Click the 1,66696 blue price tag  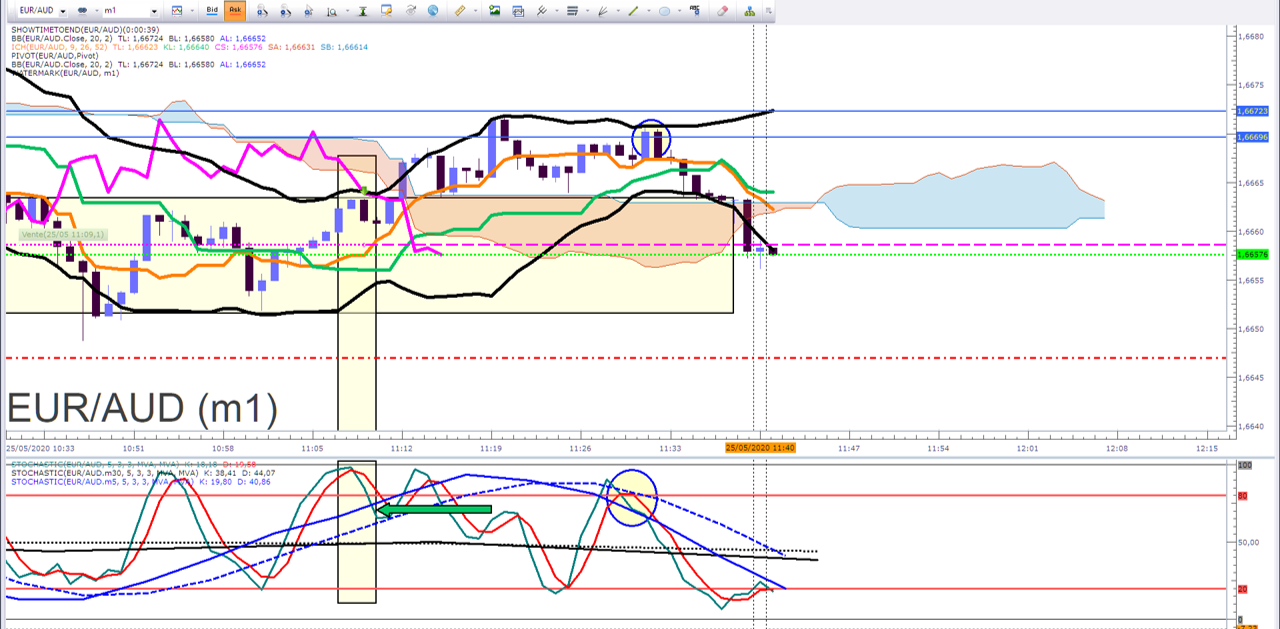tap(1253, 136)
